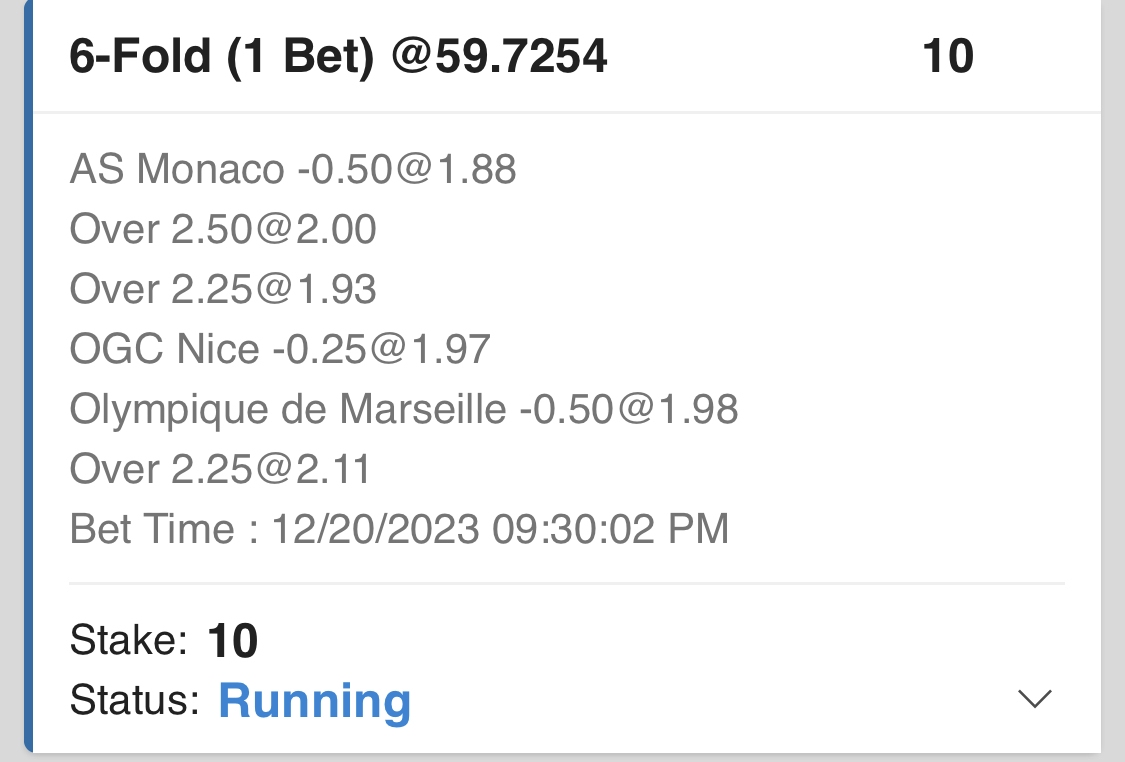Open the Over 2.50@2.00 selection
This screenshot has height=762, width=1125.
[223, 230]
